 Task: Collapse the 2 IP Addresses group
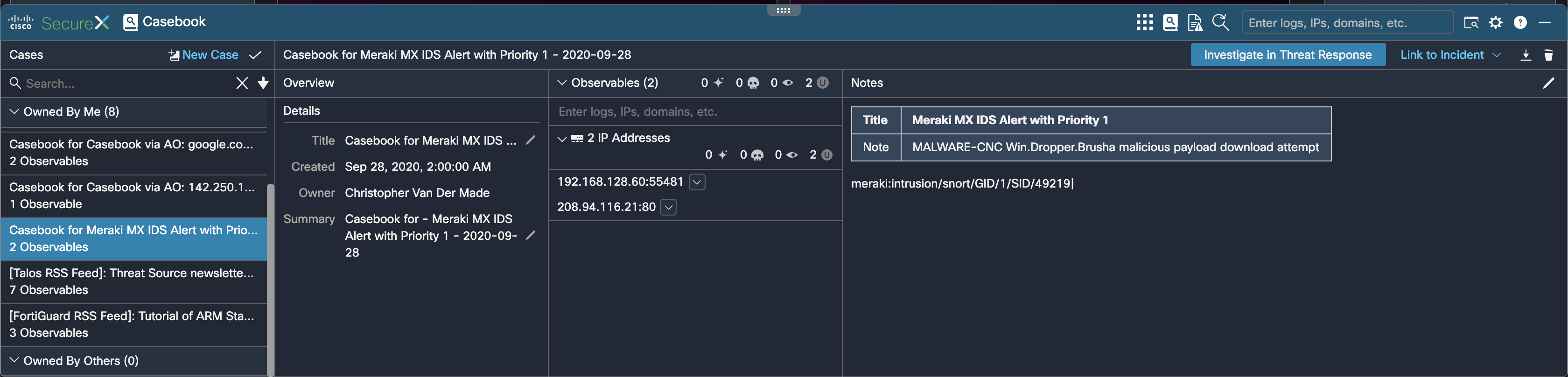click(562, 138)
